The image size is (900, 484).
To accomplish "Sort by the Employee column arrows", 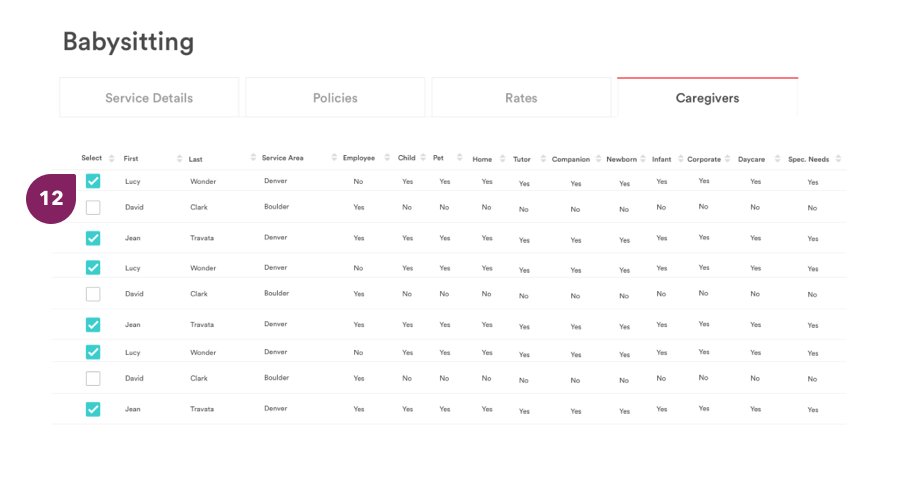I will [x=387, y=157].
